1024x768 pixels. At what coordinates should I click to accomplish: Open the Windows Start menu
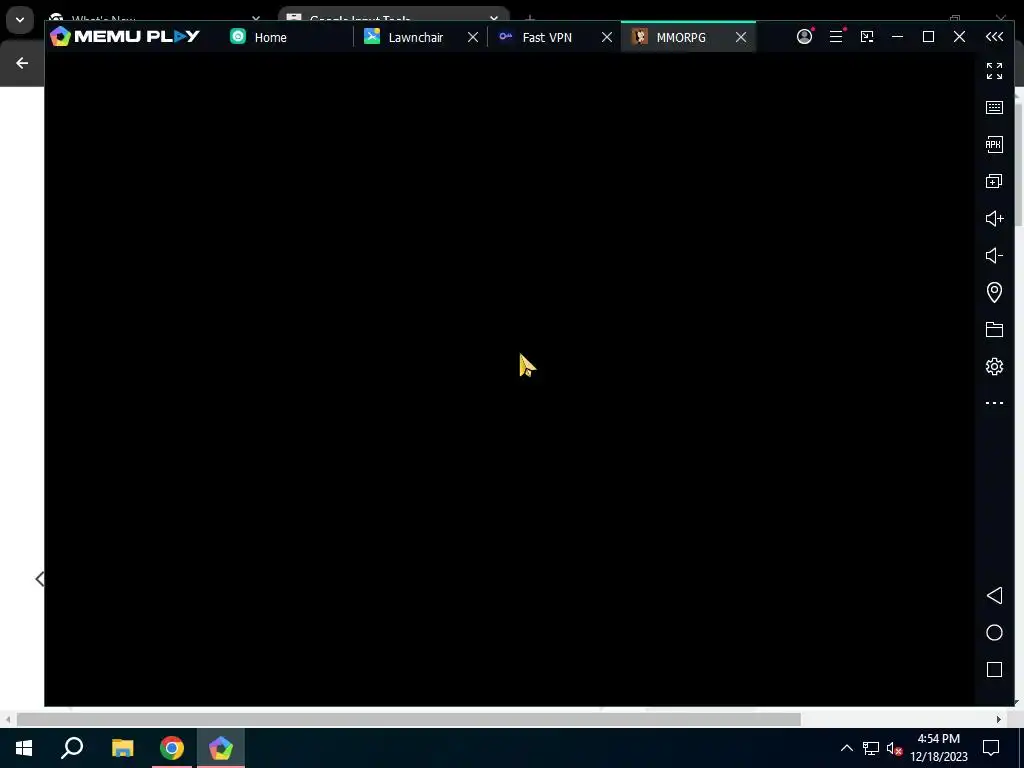pyautogui.click(x=24, y=748)
